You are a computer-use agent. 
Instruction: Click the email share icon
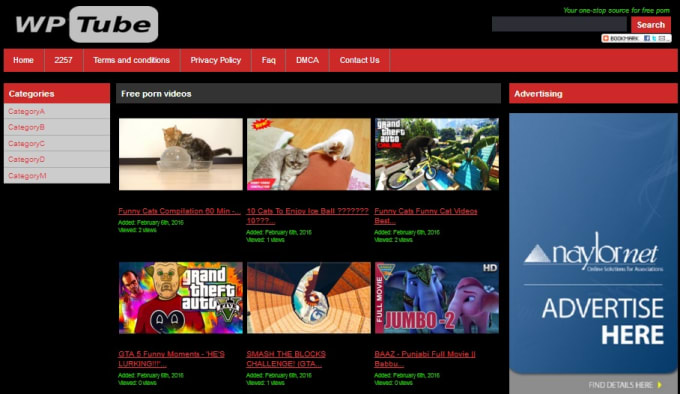tap(662, 38)
